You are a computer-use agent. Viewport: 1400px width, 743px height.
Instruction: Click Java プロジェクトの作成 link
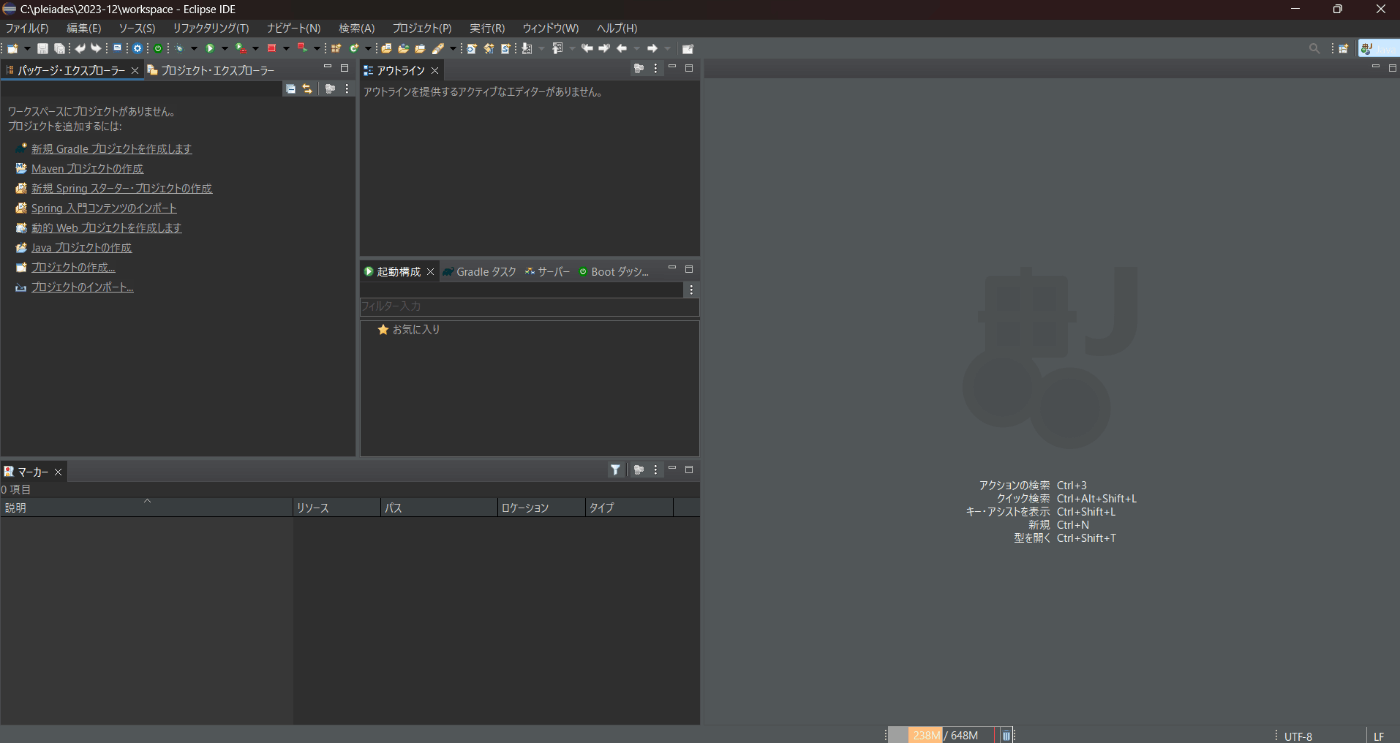coord(81,247)
